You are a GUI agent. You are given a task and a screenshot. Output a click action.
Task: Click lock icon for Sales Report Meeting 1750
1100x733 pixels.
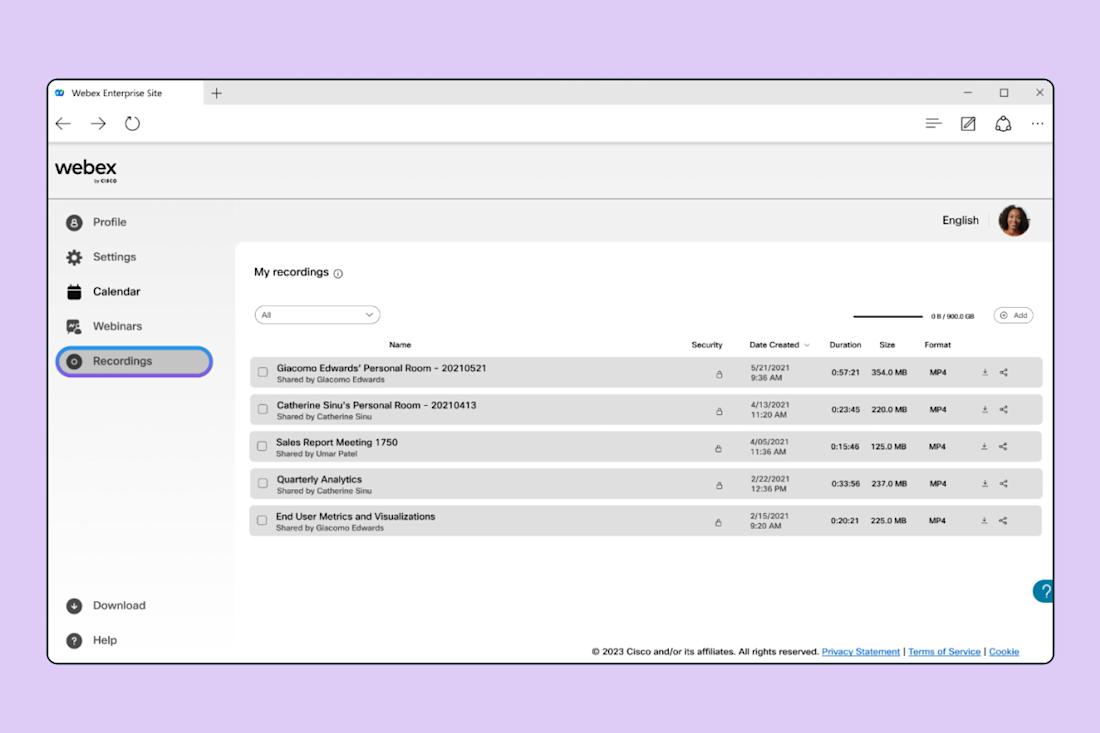[x=718, y=449]
